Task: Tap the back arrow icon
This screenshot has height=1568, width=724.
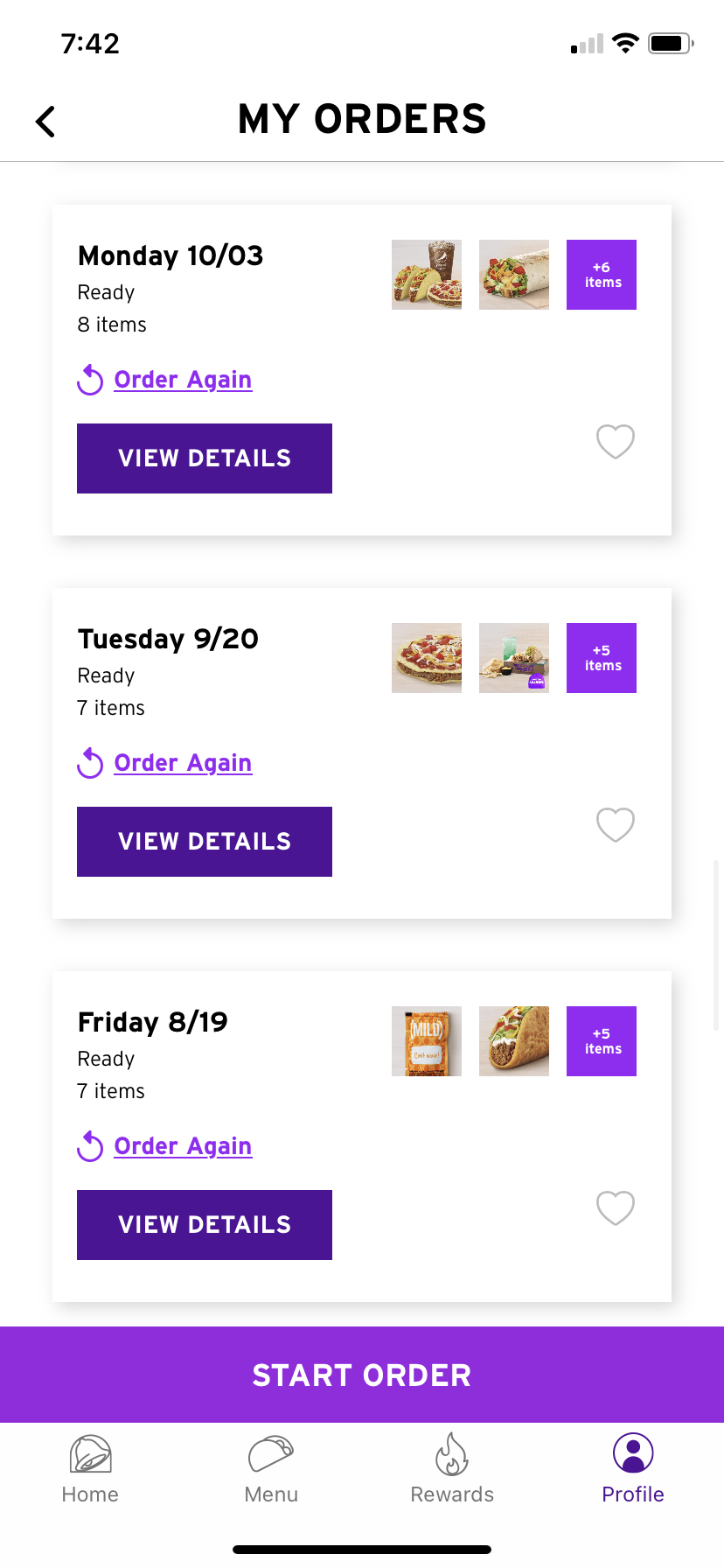Action: (45, 122)
